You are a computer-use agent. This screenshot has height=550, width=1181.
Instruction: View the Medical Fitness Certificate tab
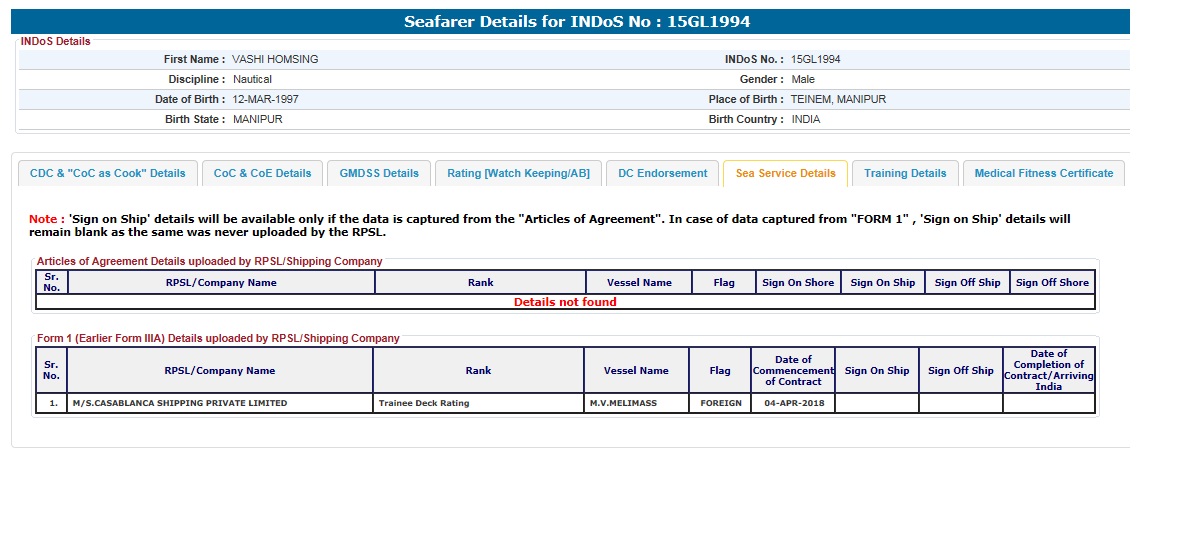[1043, 173]
